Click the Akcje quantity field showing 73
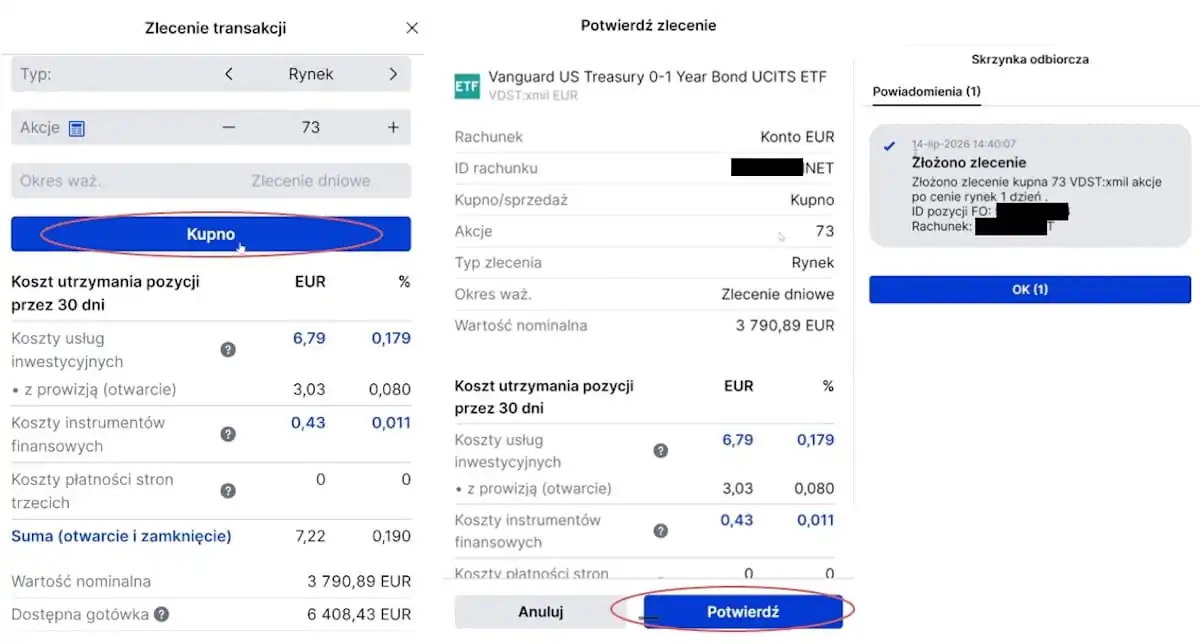This screenshot has width=1200, height=644. tap(310, 127)
